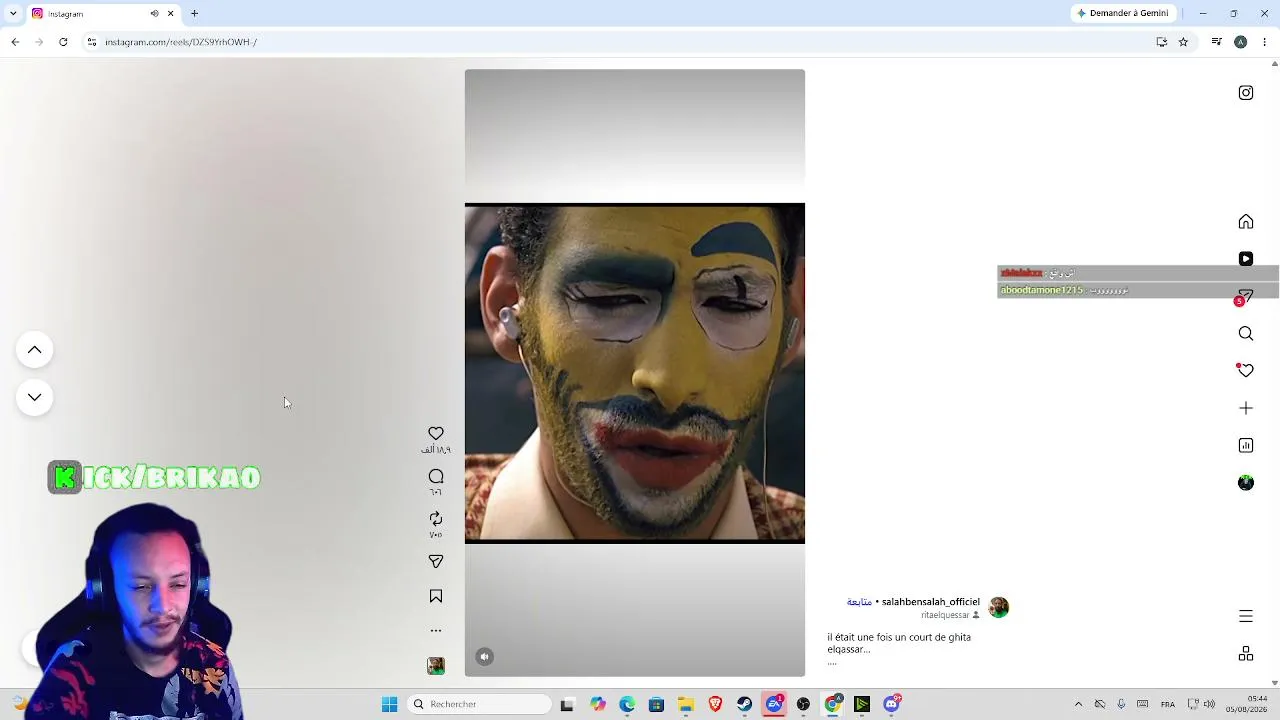Open the Reels icon in the sidebar

(x=1246, y=259)
